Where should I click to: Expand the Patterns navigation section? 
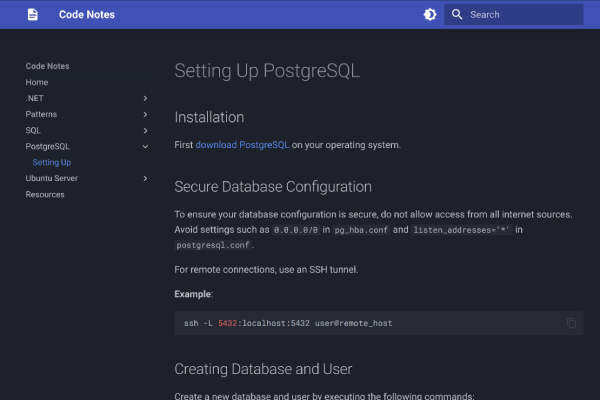click(x=145, y=114)
